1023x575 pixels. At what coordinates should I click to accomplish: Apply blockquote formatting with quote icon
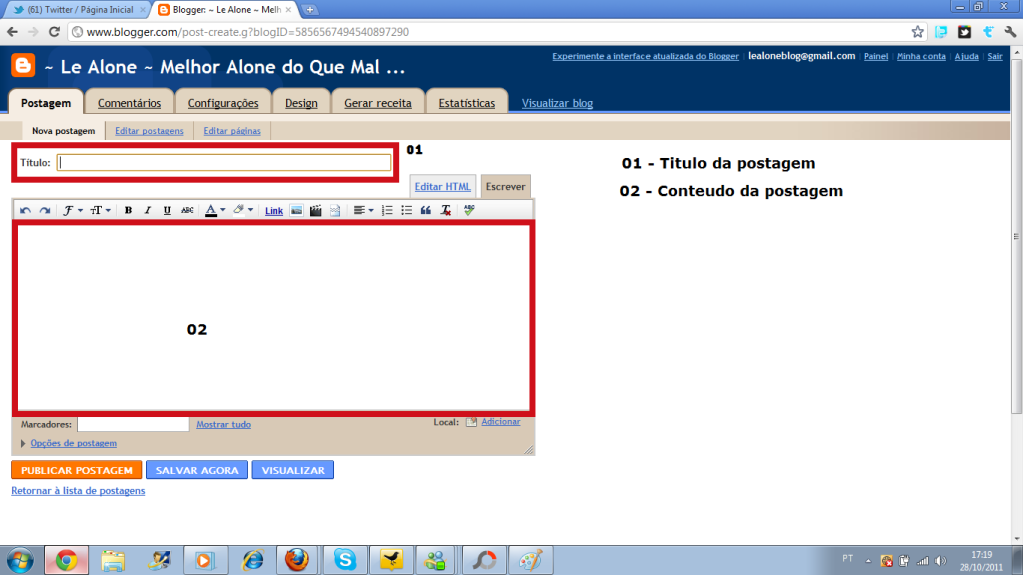click(425, 211)
